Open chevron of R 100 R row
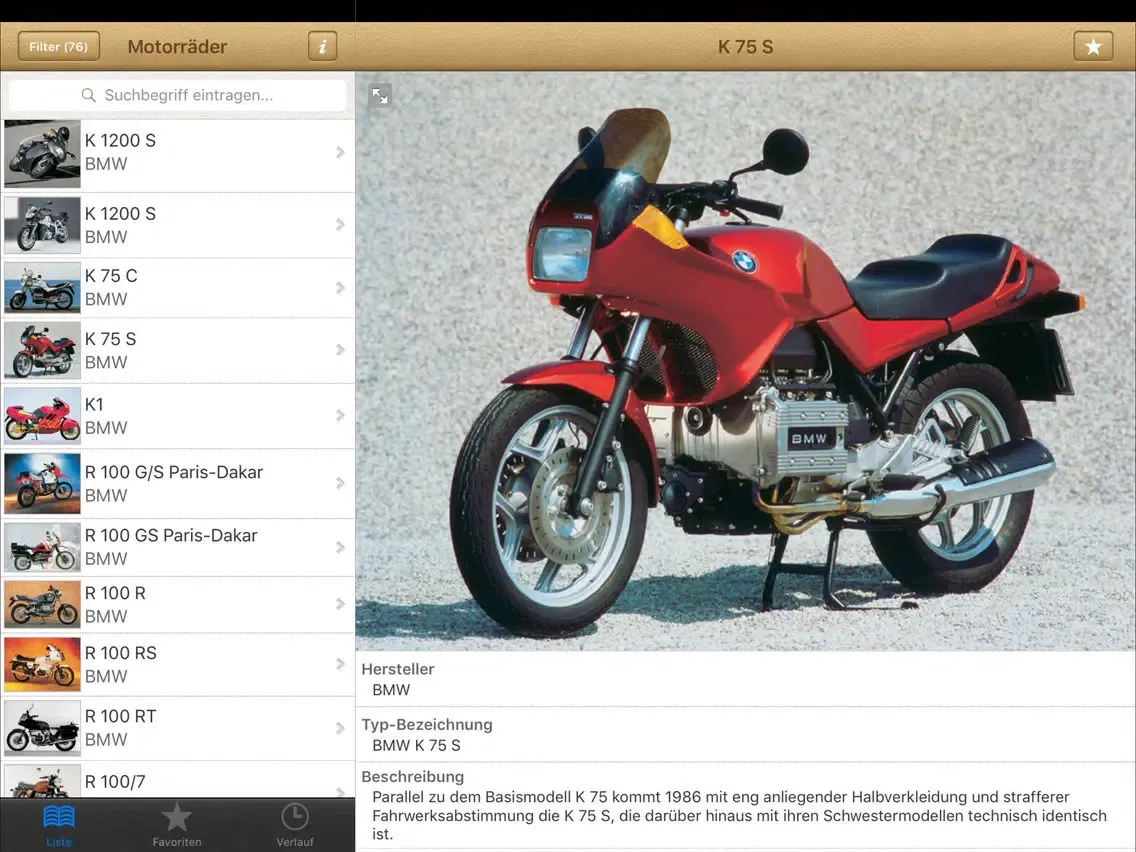 click(340, 604)
